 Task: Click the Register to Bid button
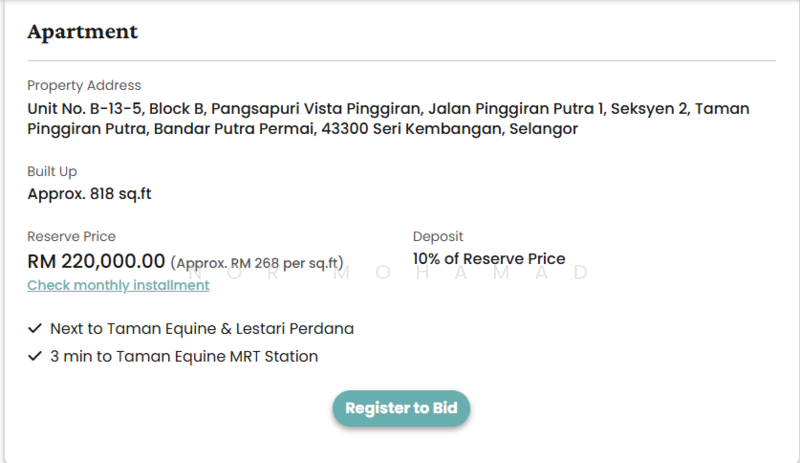[x=401, y=408]
